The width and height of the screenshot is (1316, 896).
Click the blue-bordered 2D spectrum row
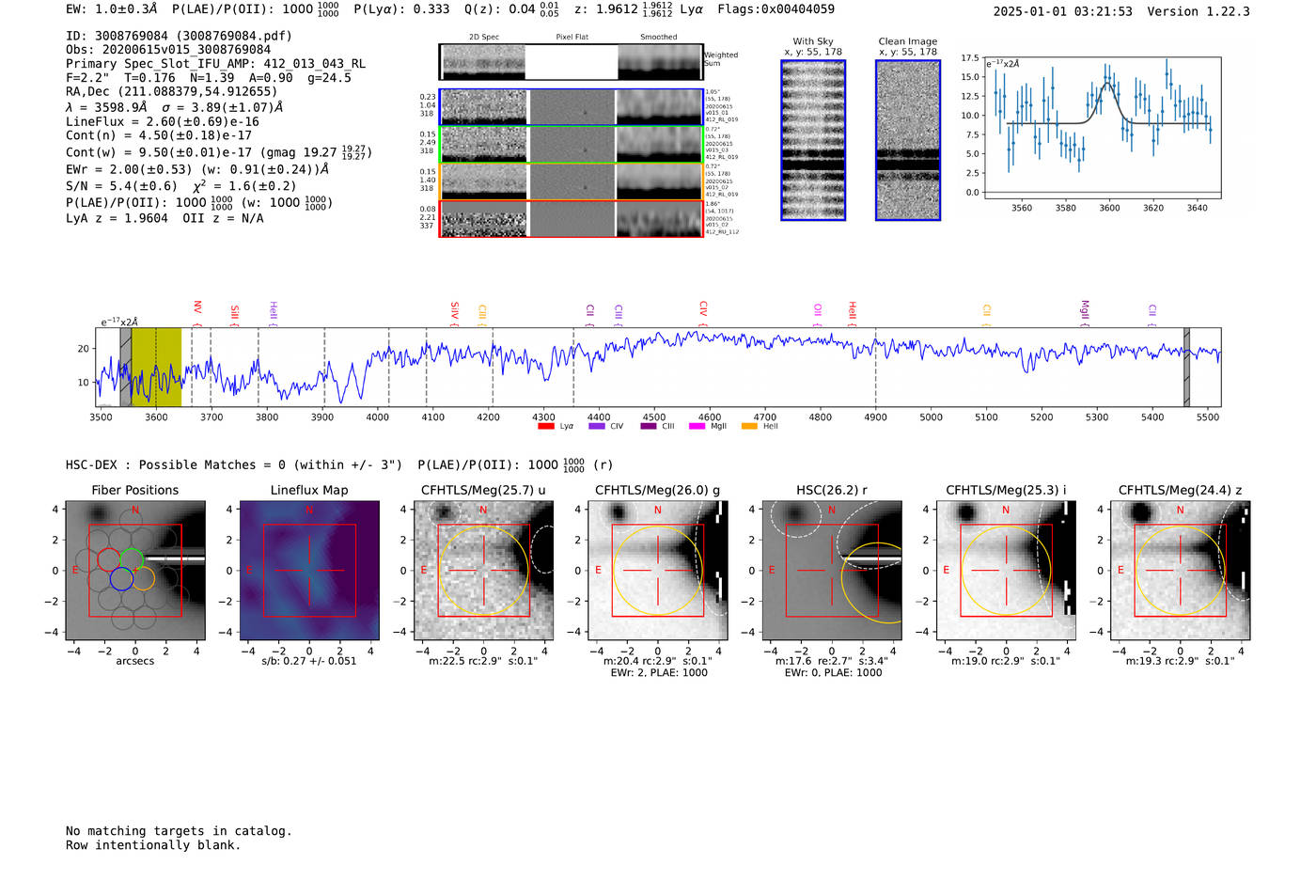(572, 107)
